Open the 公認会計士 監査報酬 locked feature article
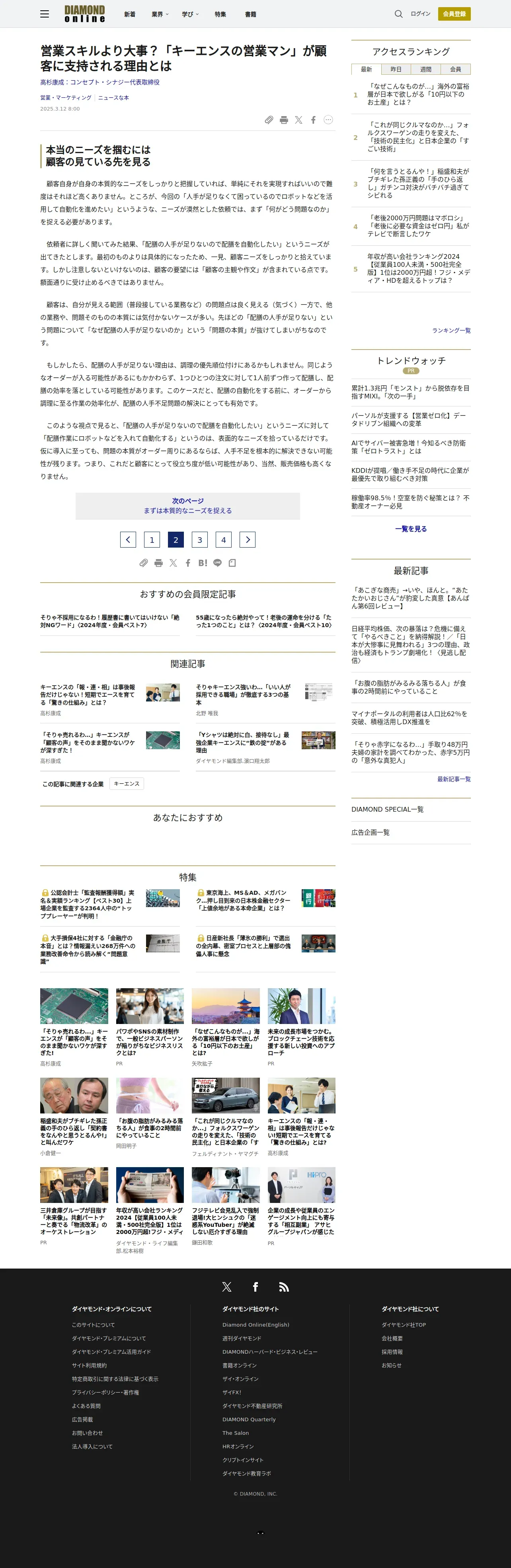The image size is (511, 1568). [x=88, y=904]
